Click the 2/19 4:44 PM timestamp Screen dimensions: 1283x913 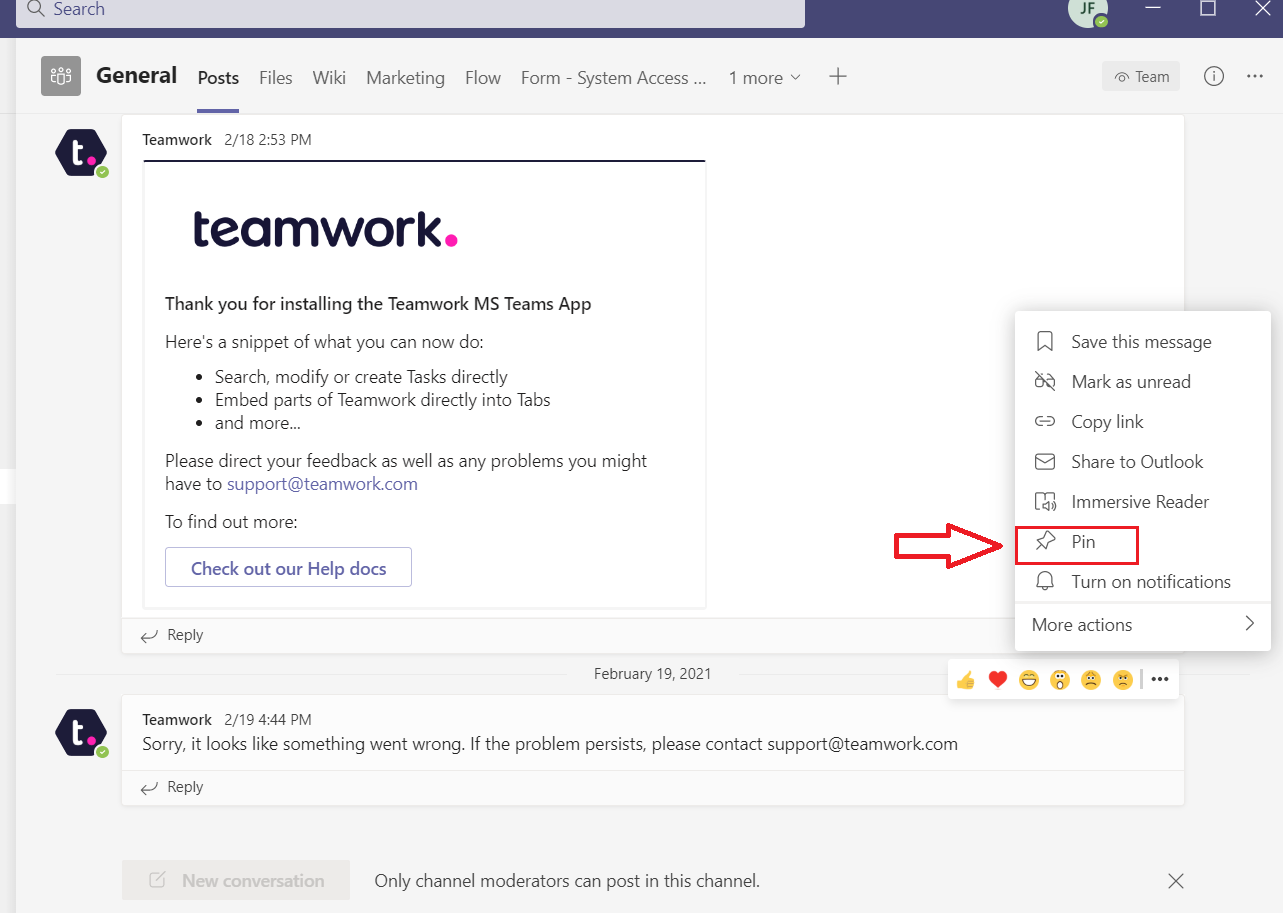point(268,720)
